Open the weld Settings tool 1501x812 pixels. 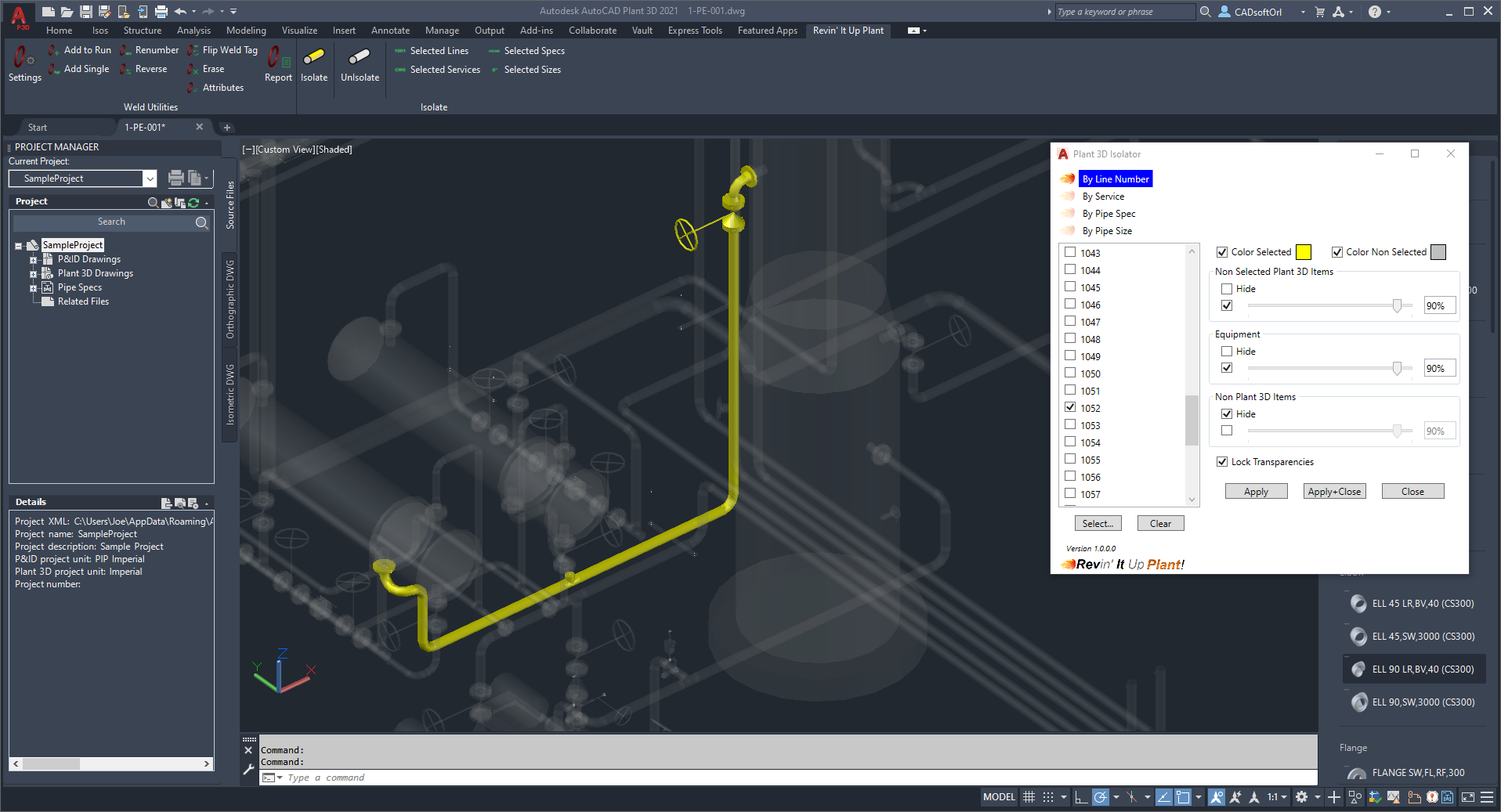24,63
